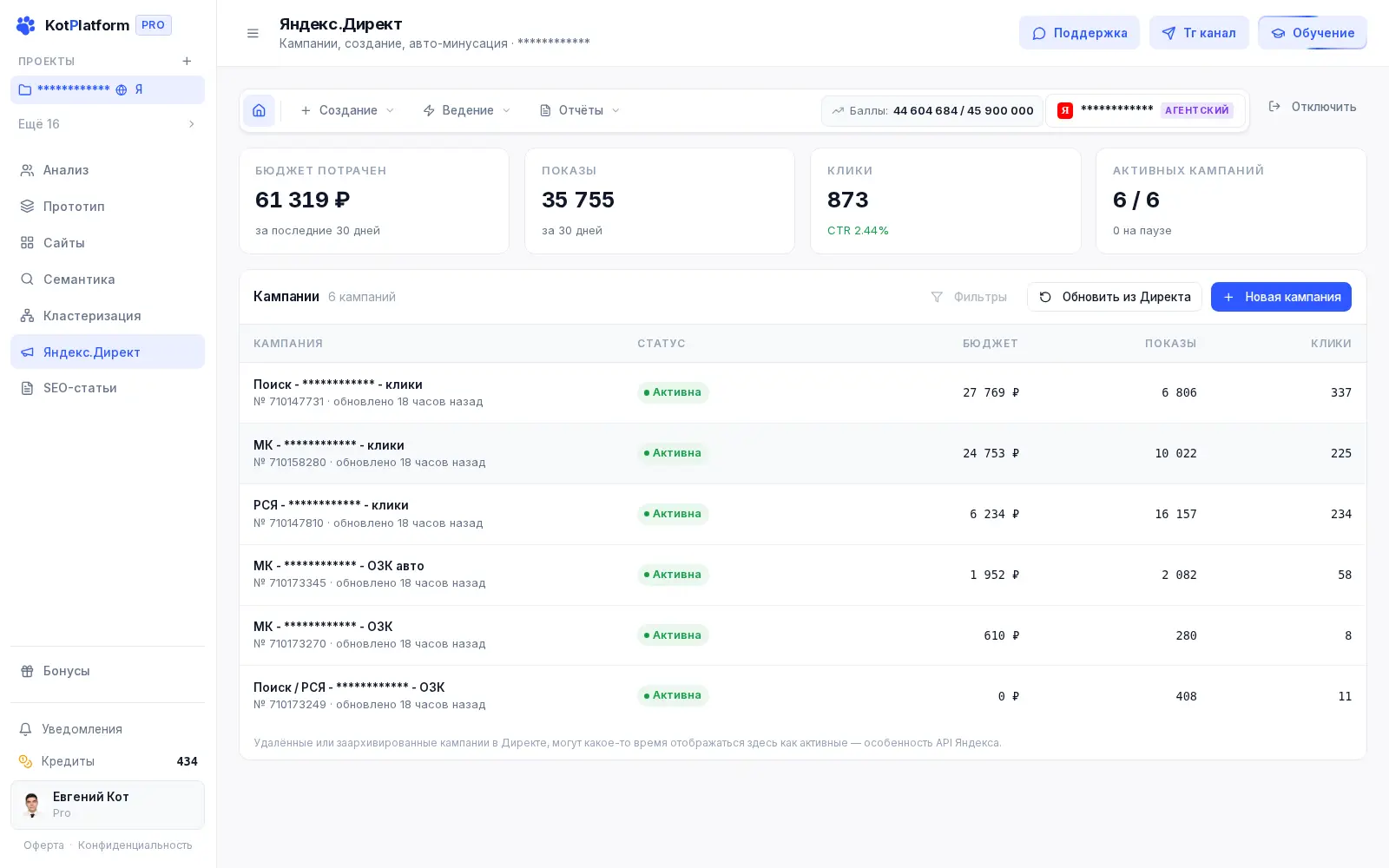
Task: Open Кластеризация section
Action: tap(108, 316)
